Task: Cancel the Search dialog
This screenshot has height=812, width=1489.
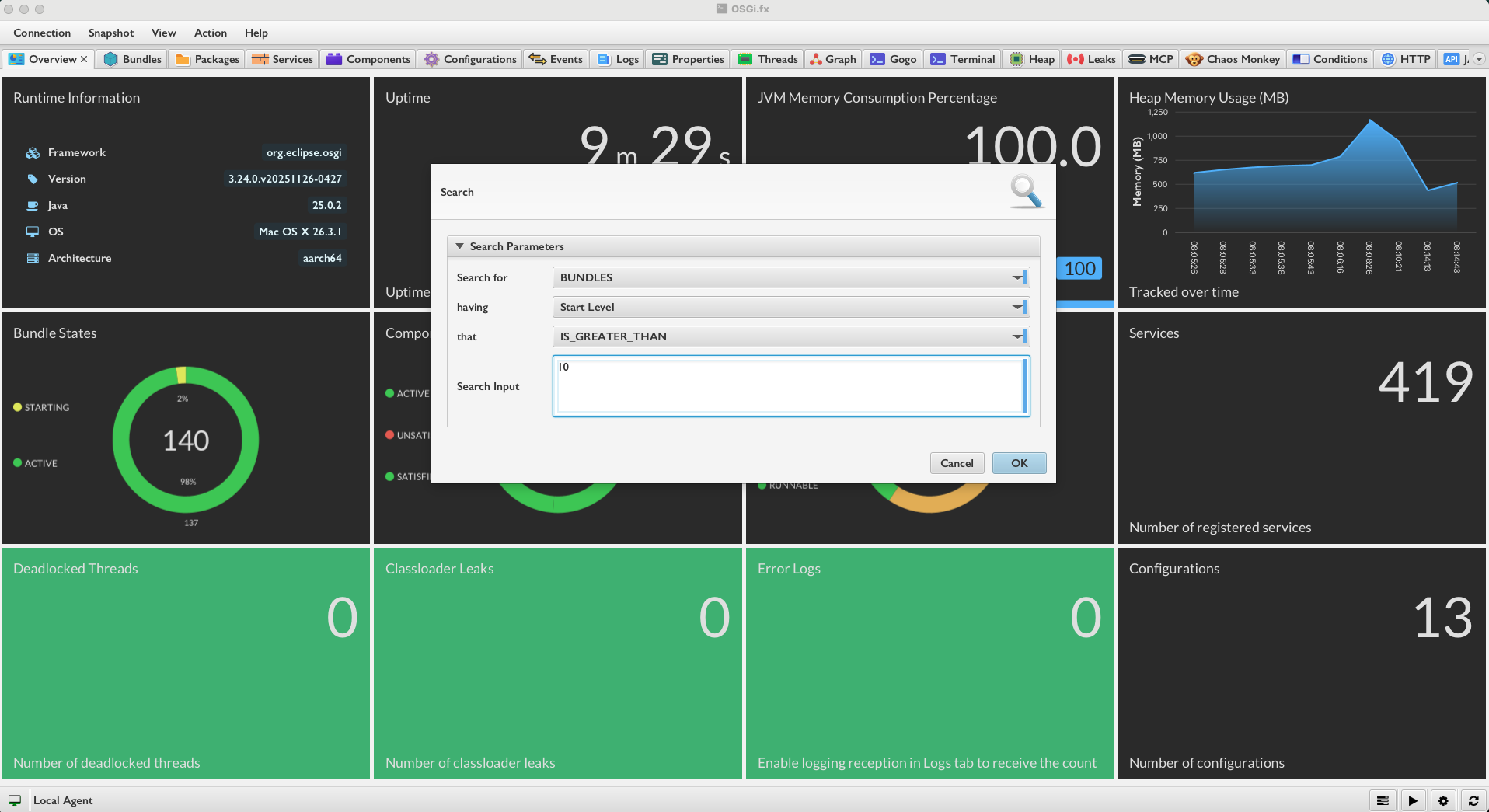Action: coord(956,463)
